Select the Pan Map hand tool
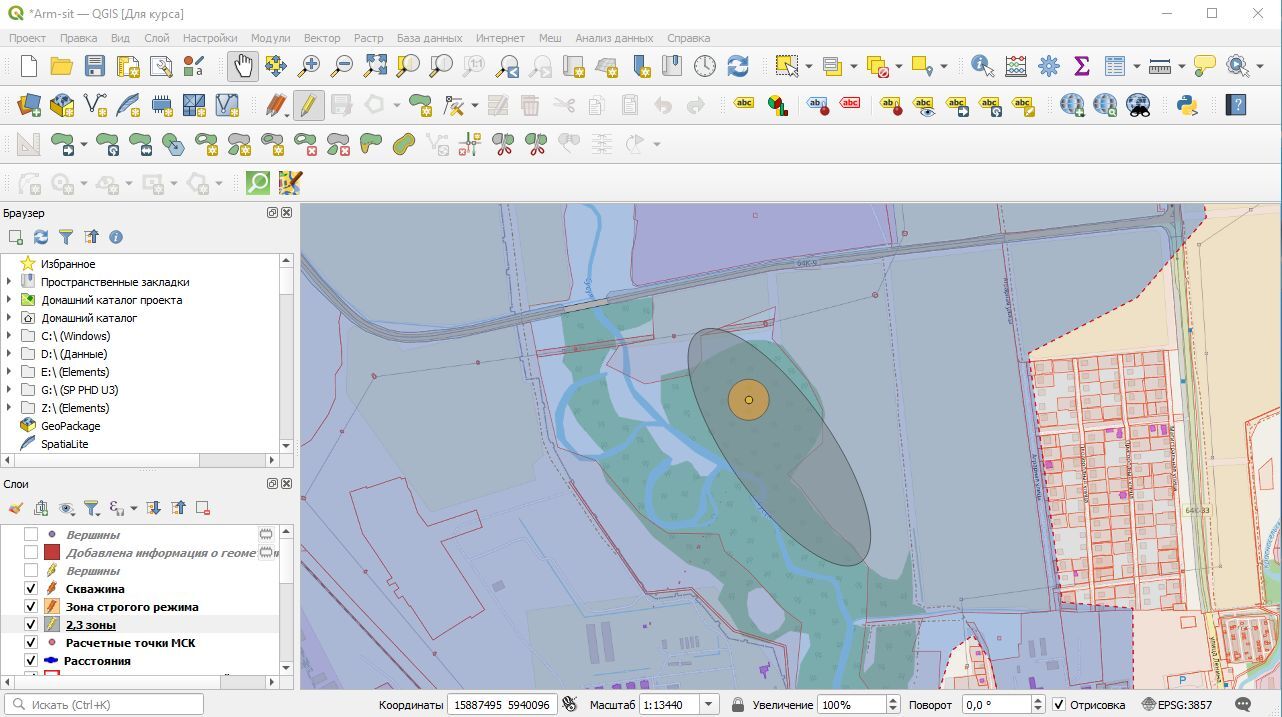 [243, 66]
